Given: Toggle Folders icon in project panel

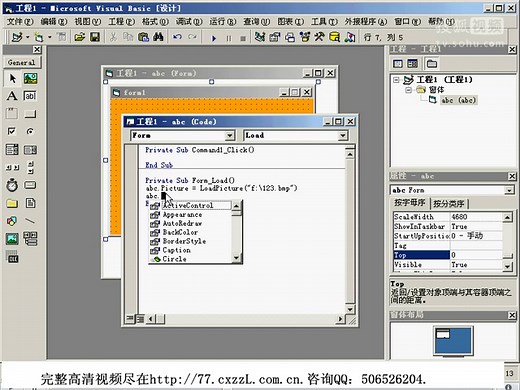Looking at the screenshot, I should [x=432, y=63].
